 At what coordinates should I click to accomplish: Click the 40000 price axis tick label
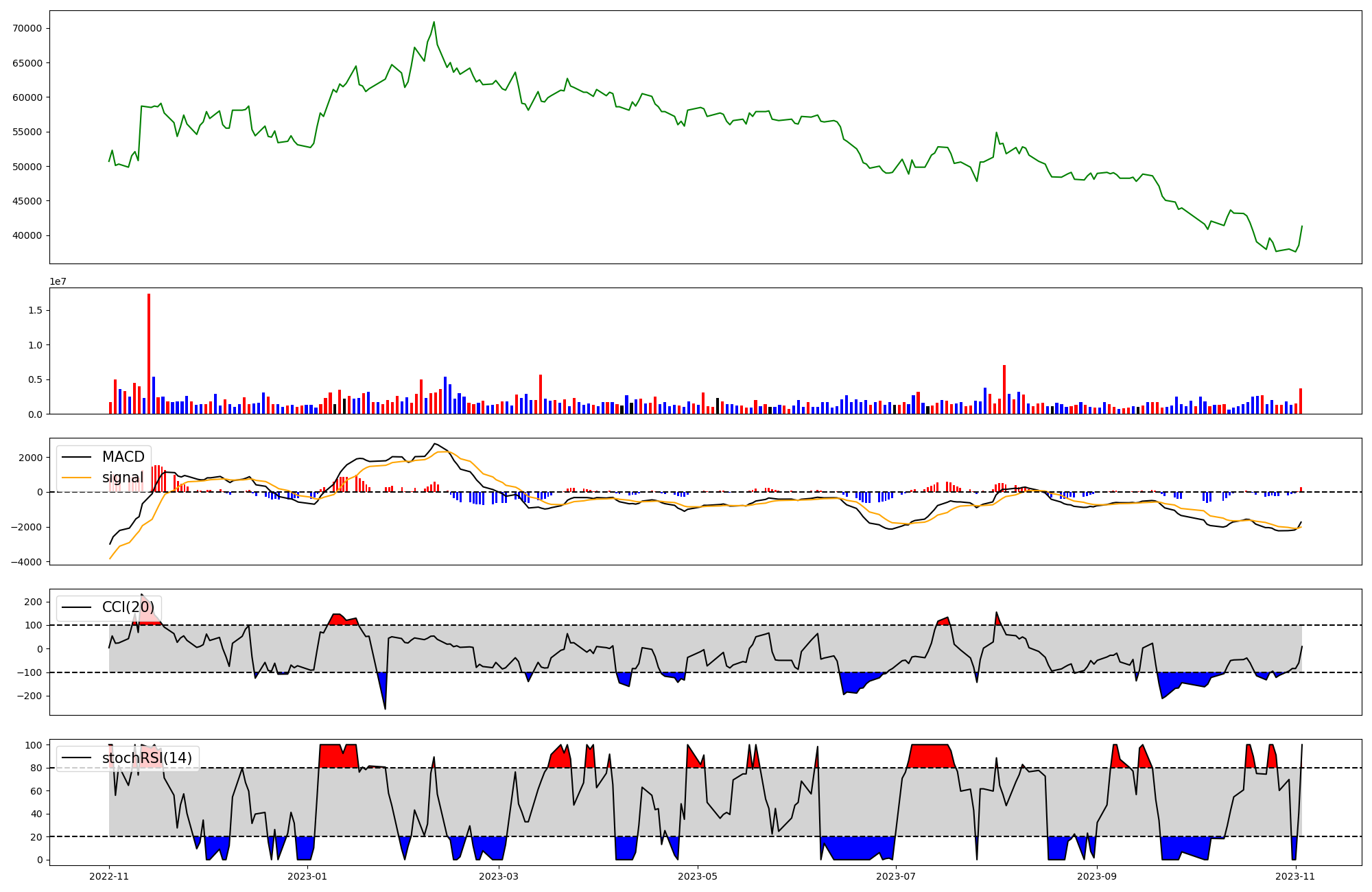[27, 236]
